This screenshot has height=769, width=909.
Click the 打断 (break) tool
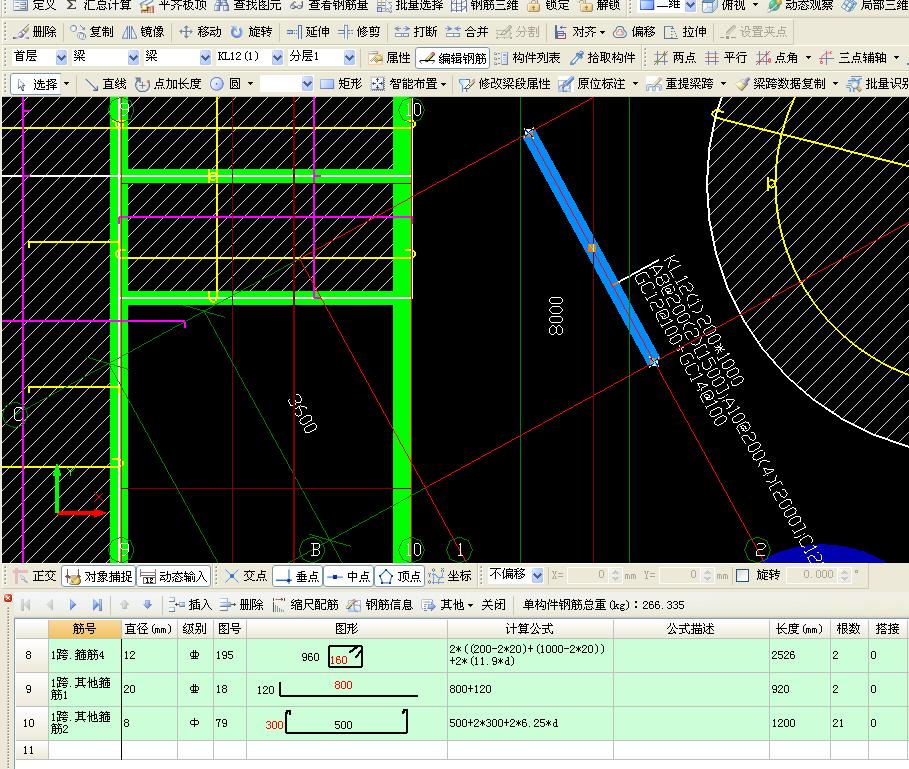[x=416, y=32]
